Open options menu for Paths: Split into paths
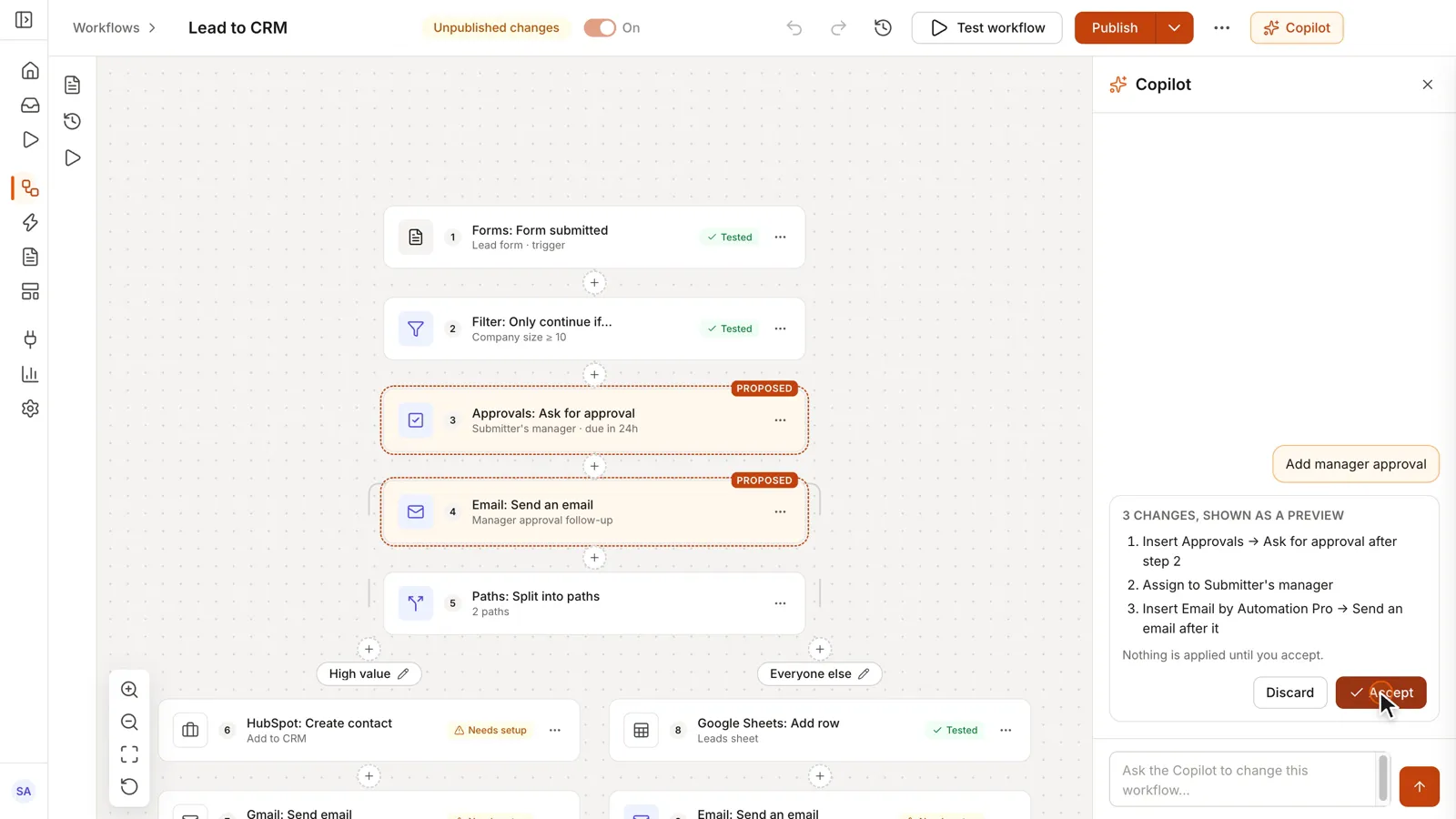The height and width of the screenshot is (819, 1456). [780, 603]
